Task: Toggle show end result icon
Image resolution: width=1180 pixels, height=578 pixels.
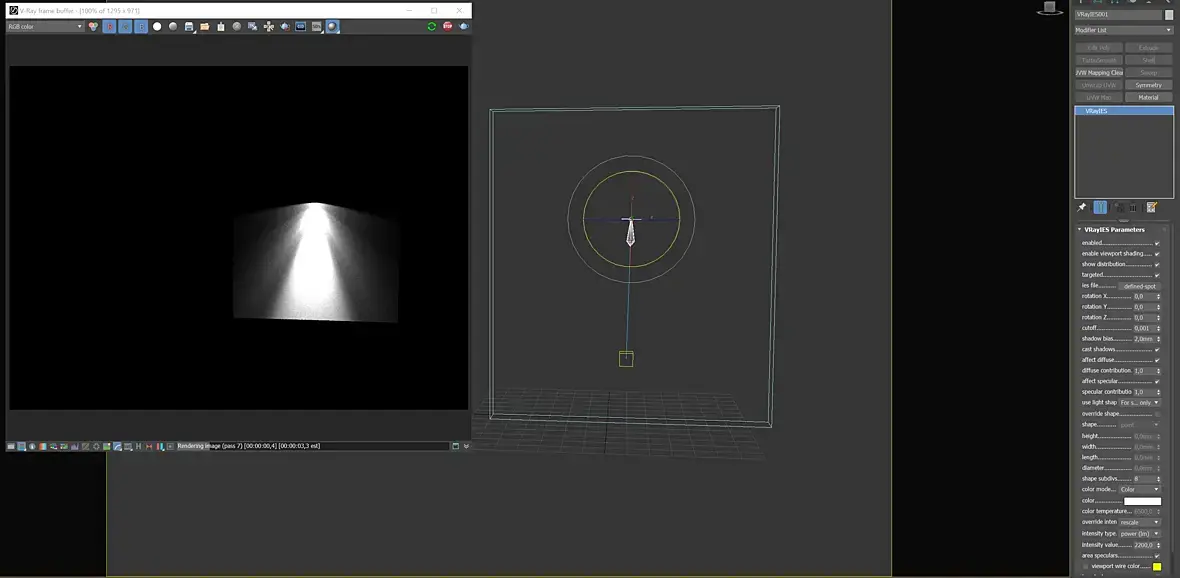Action: [x=1100, y=207]
